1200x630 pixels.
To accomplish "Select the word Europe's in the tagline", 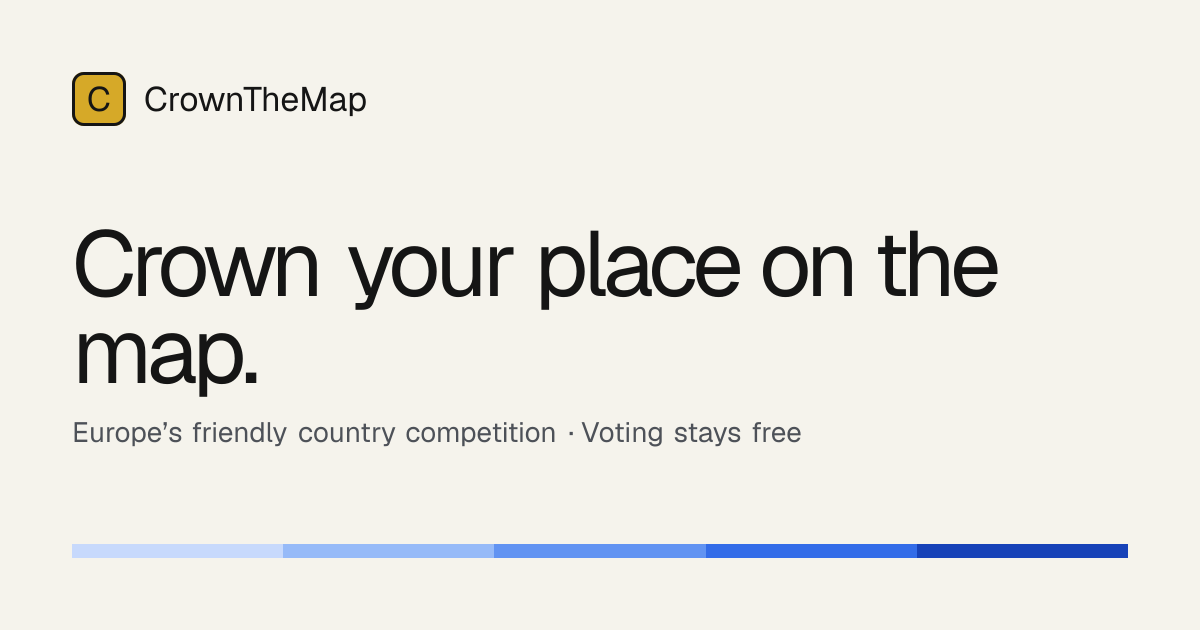I will [x=127, y=433].
